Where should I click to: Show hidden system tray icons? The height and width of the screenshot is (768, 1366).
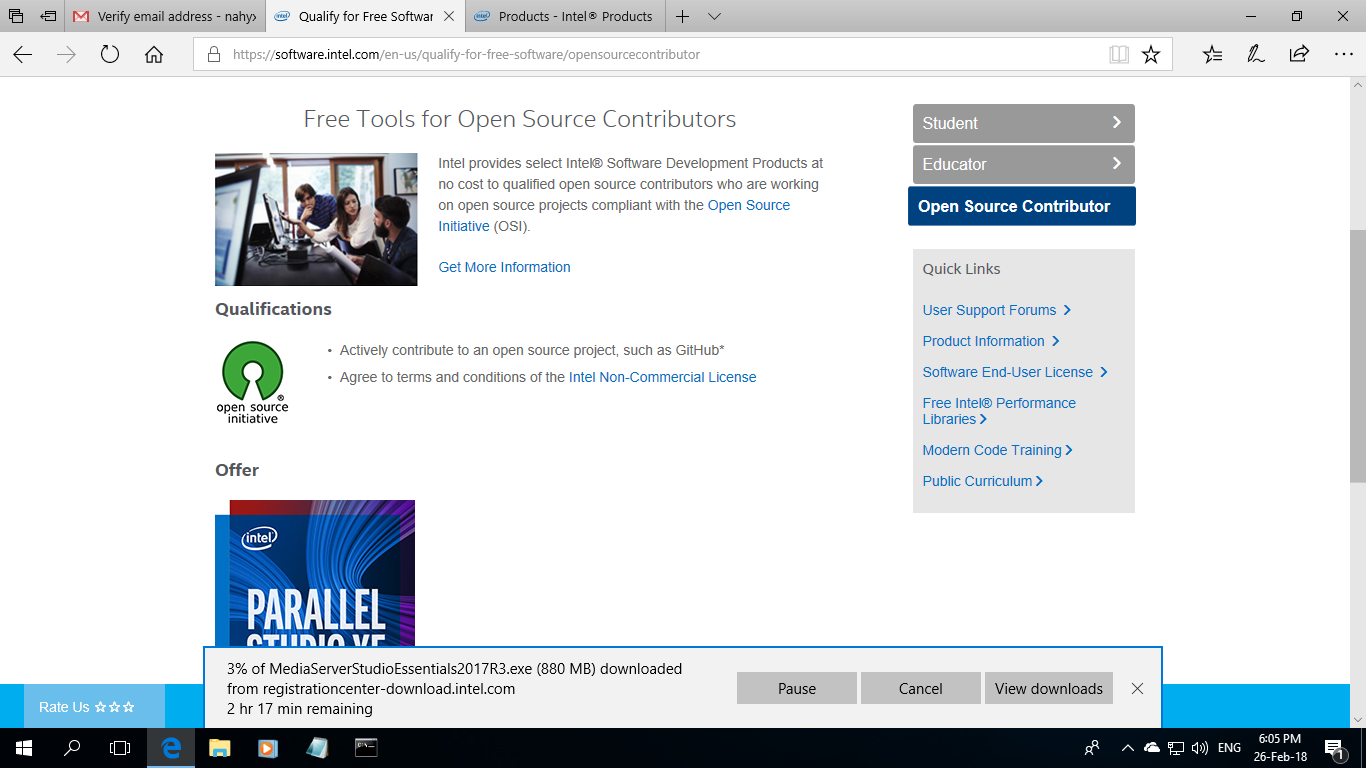pos(1128,748)
